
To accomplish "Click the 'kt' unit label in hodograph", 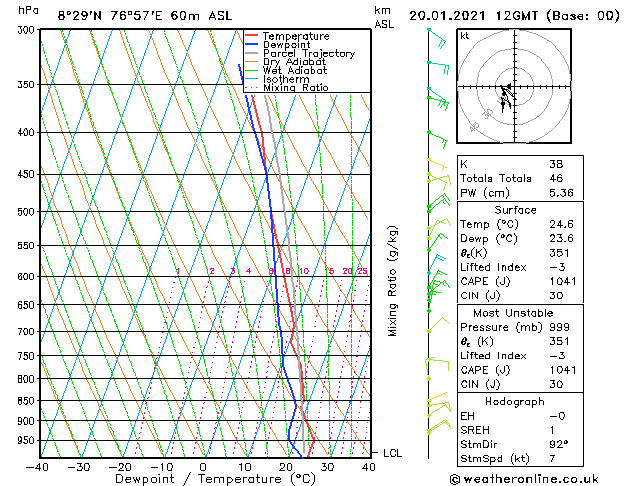I will [x=465, y=36].
